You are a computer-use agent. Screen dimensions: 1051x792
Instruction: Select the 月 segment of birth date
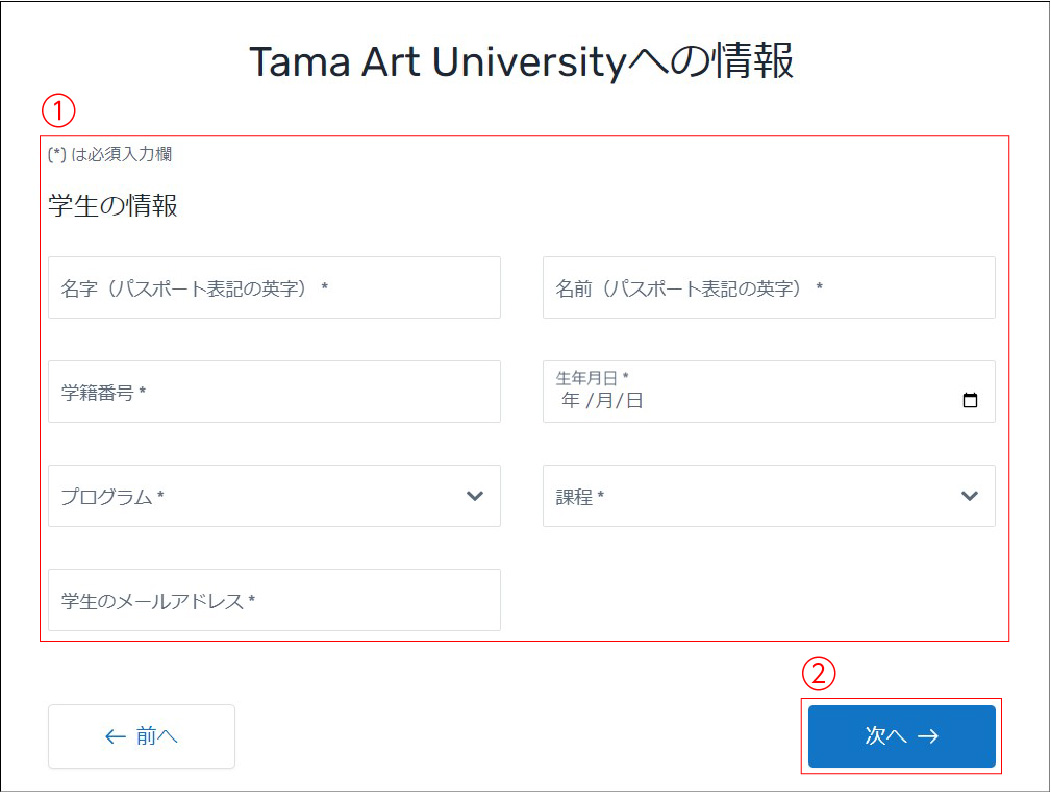[604, 401]
